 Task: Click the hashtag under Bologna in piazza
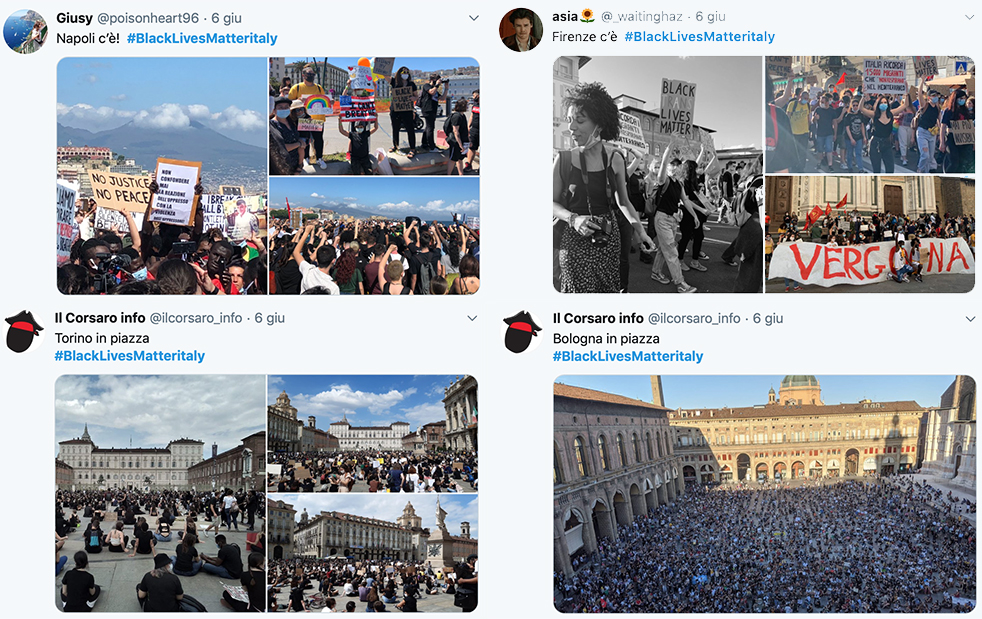(x=628, y=356)
